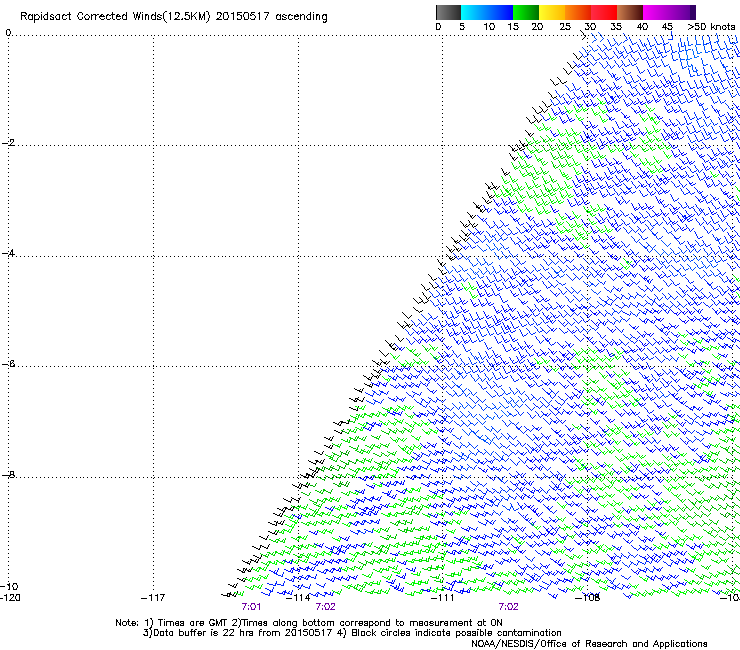Click the note 'Black circles indicate possible contamination'
Viewport: 740px width, 650px height.
[456, 633]
